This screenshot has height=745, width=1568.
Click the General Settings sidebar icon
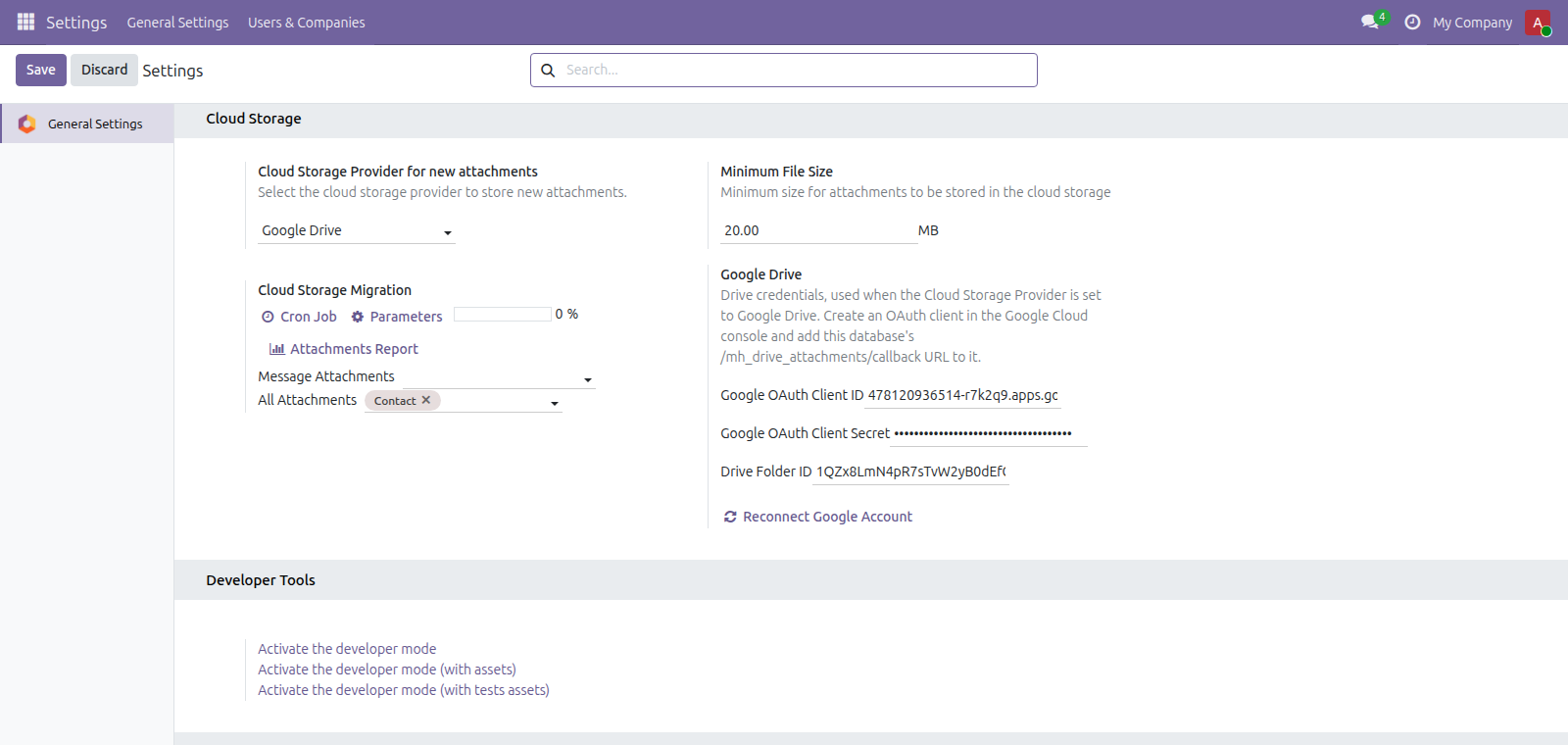click(x=27, y=124)
